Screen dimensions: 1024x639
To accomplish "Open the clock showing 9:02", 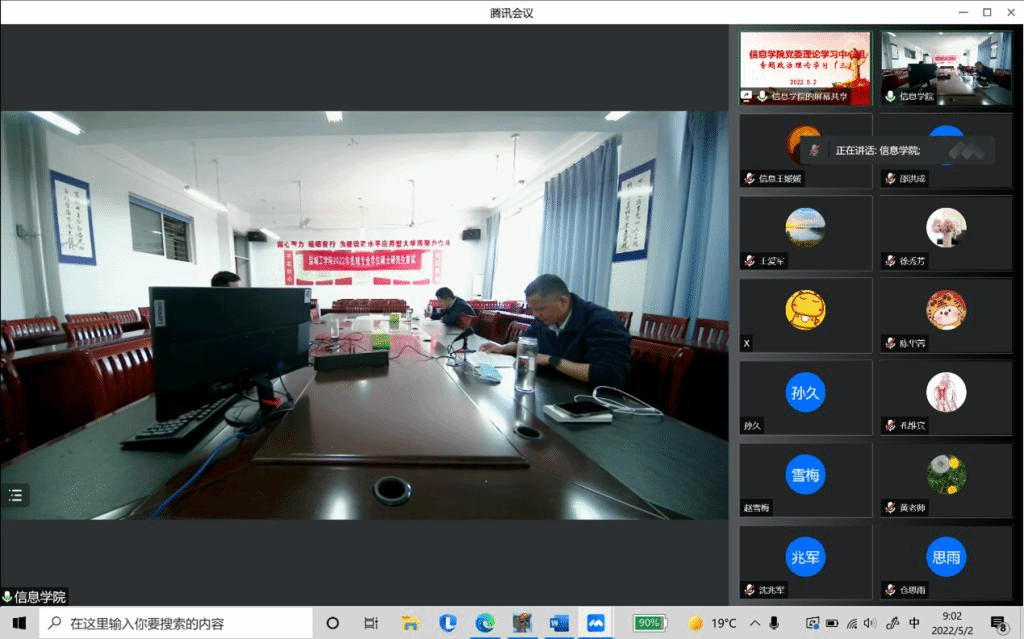I will [953, 623].
